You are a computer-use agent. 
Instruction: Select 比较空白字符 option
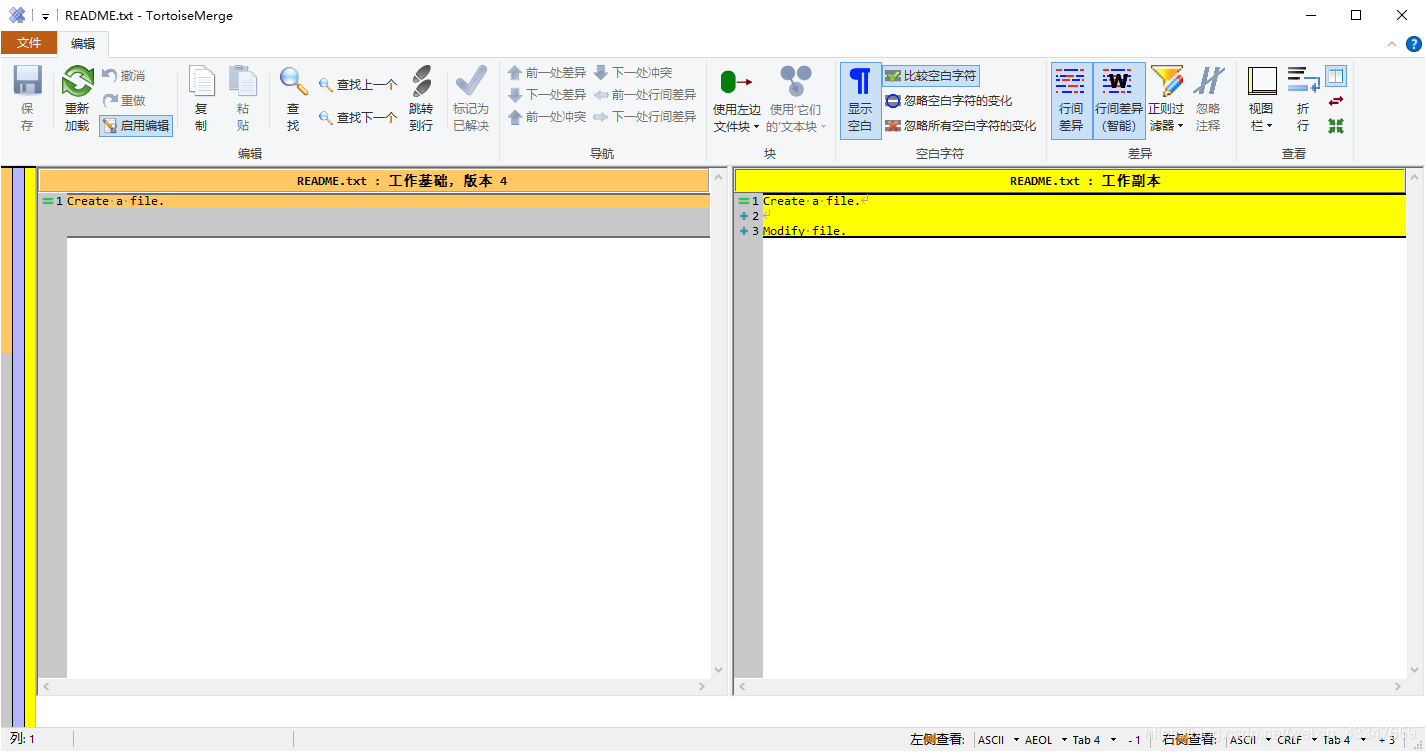[x=931, y=76]
